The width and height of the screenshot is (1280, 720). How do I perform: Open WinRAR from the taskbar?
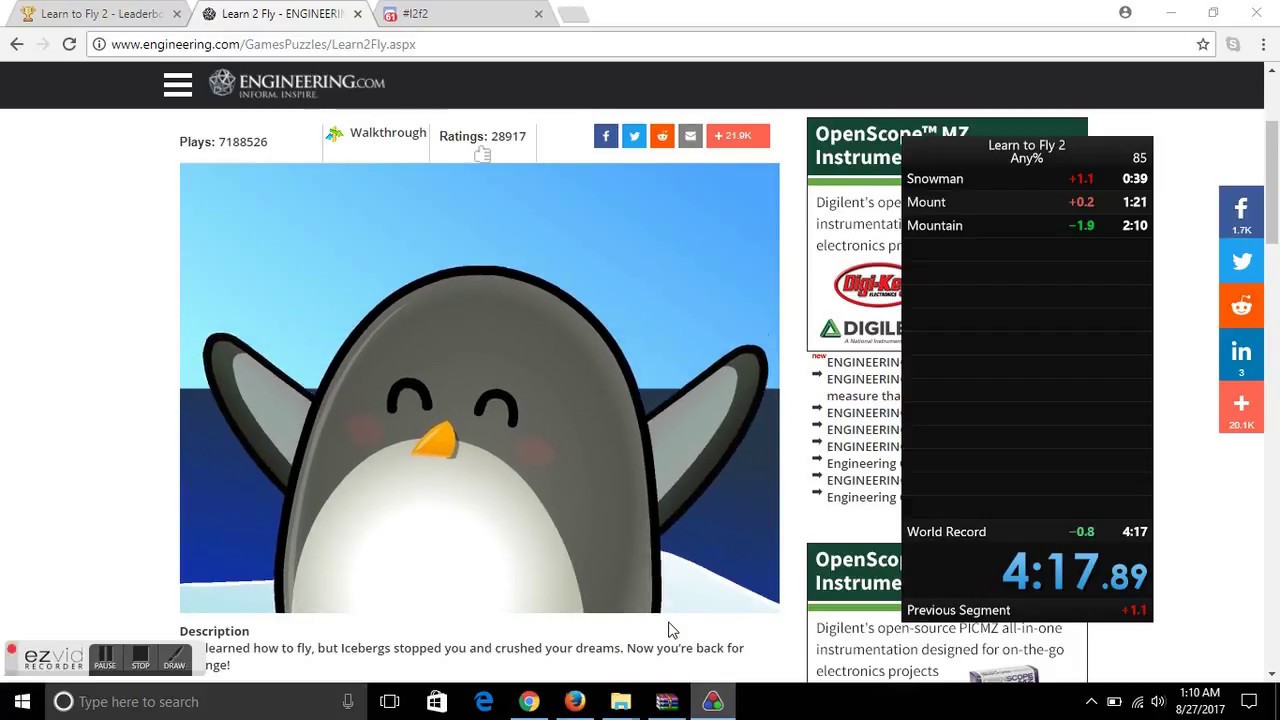coord(667,702)
